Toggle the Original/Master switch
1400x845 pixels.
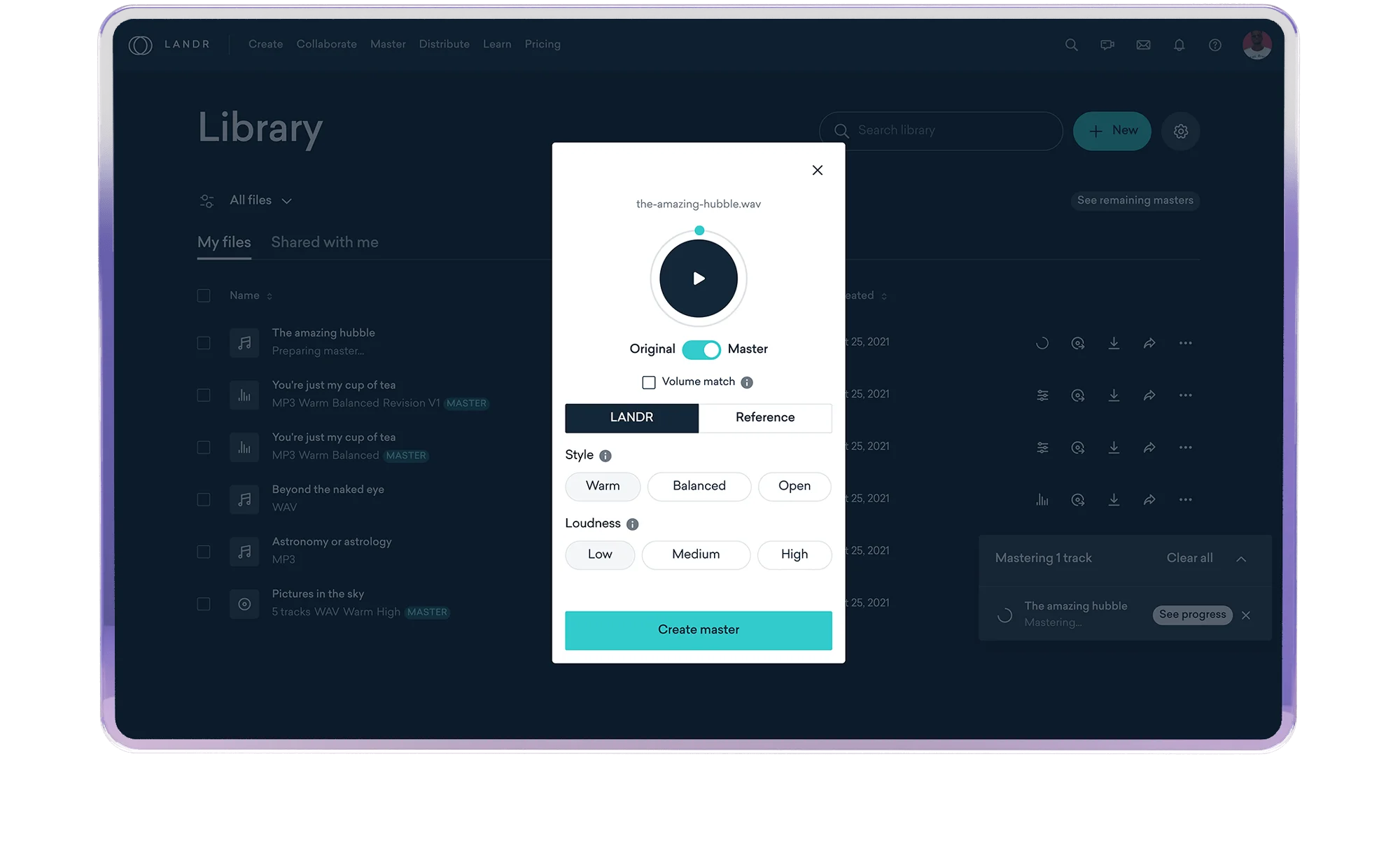click(701, 349)
